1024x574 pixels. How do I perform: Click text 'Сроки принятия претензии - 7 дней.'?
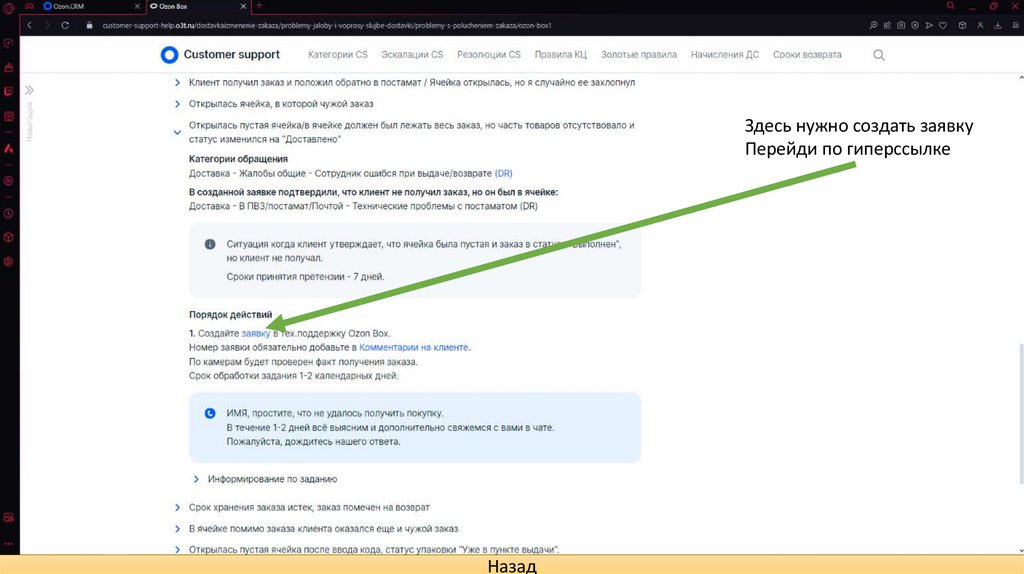305,277
